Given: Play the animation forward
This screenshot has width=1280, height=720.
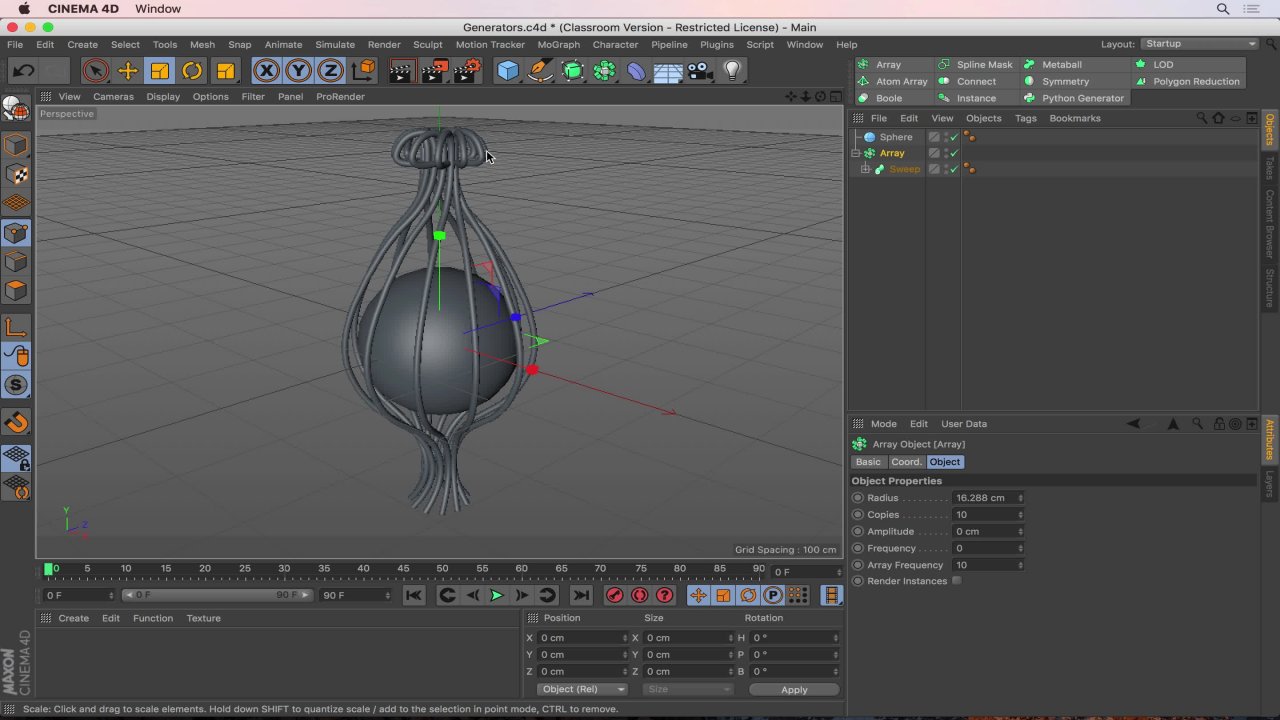Looking at the screenshot, I should (496, 596).
